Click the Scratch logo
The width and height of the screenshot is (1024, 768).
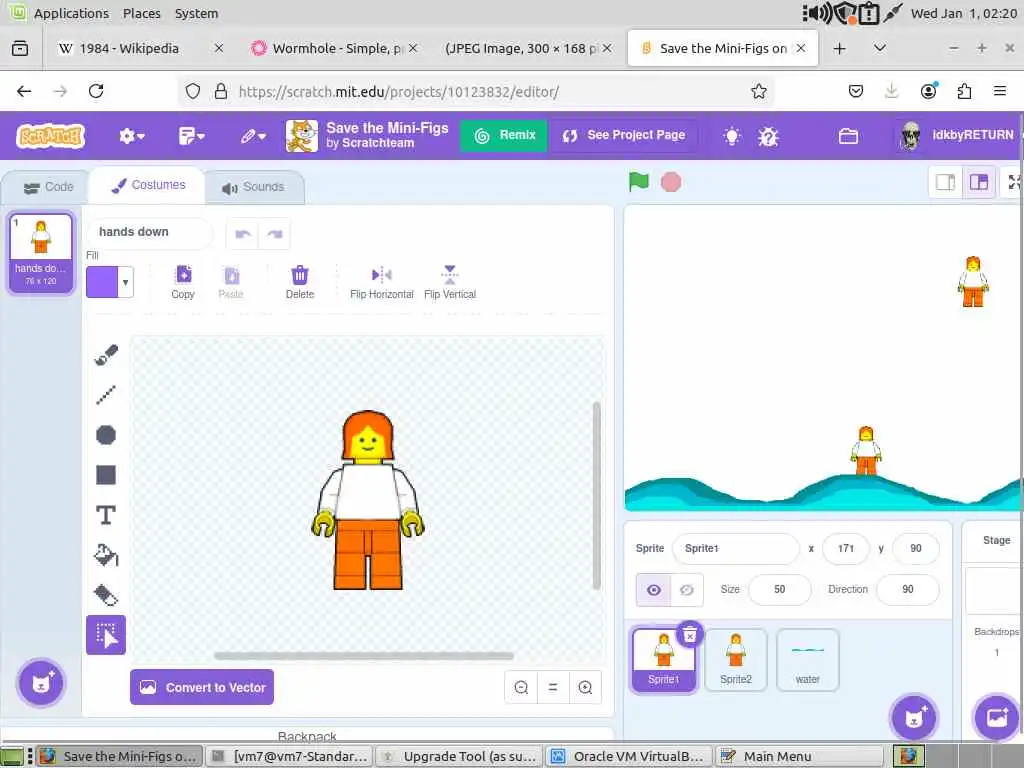[x=50, y=136]
